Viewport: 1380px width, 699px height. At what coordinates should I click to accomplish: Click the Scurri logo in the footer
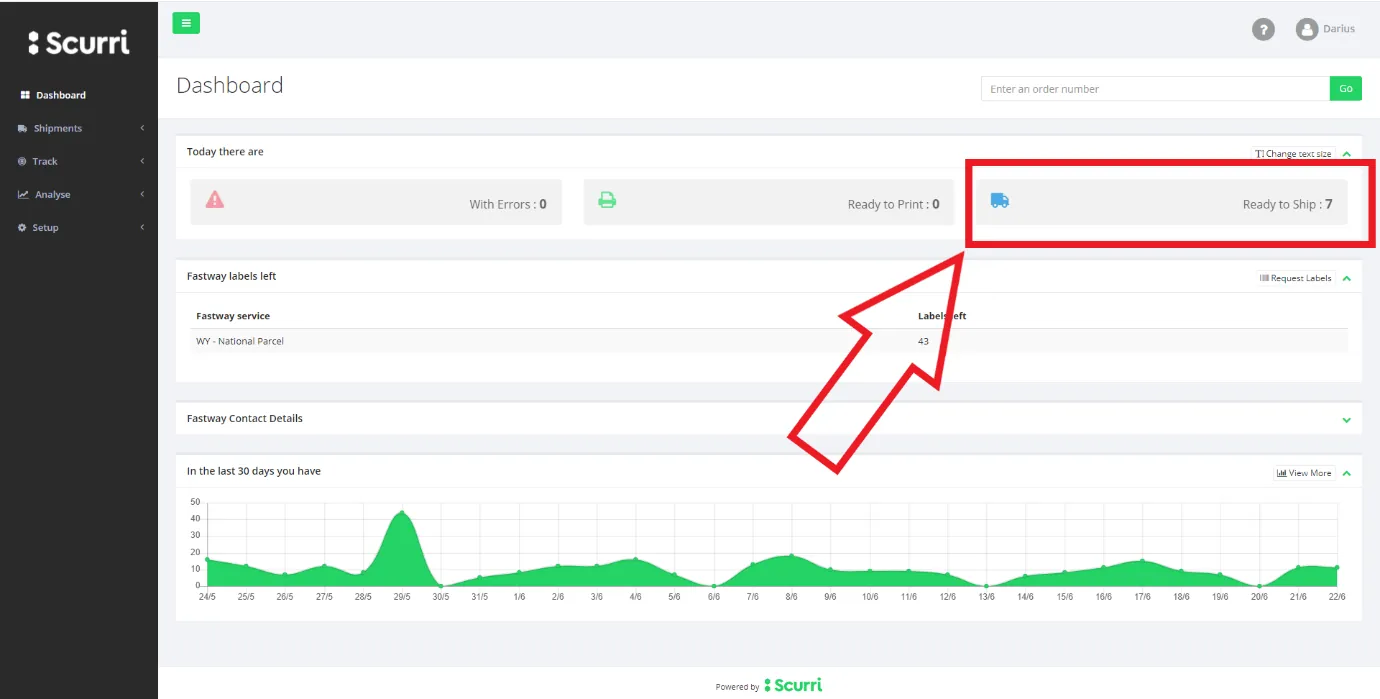coord(793,685)
